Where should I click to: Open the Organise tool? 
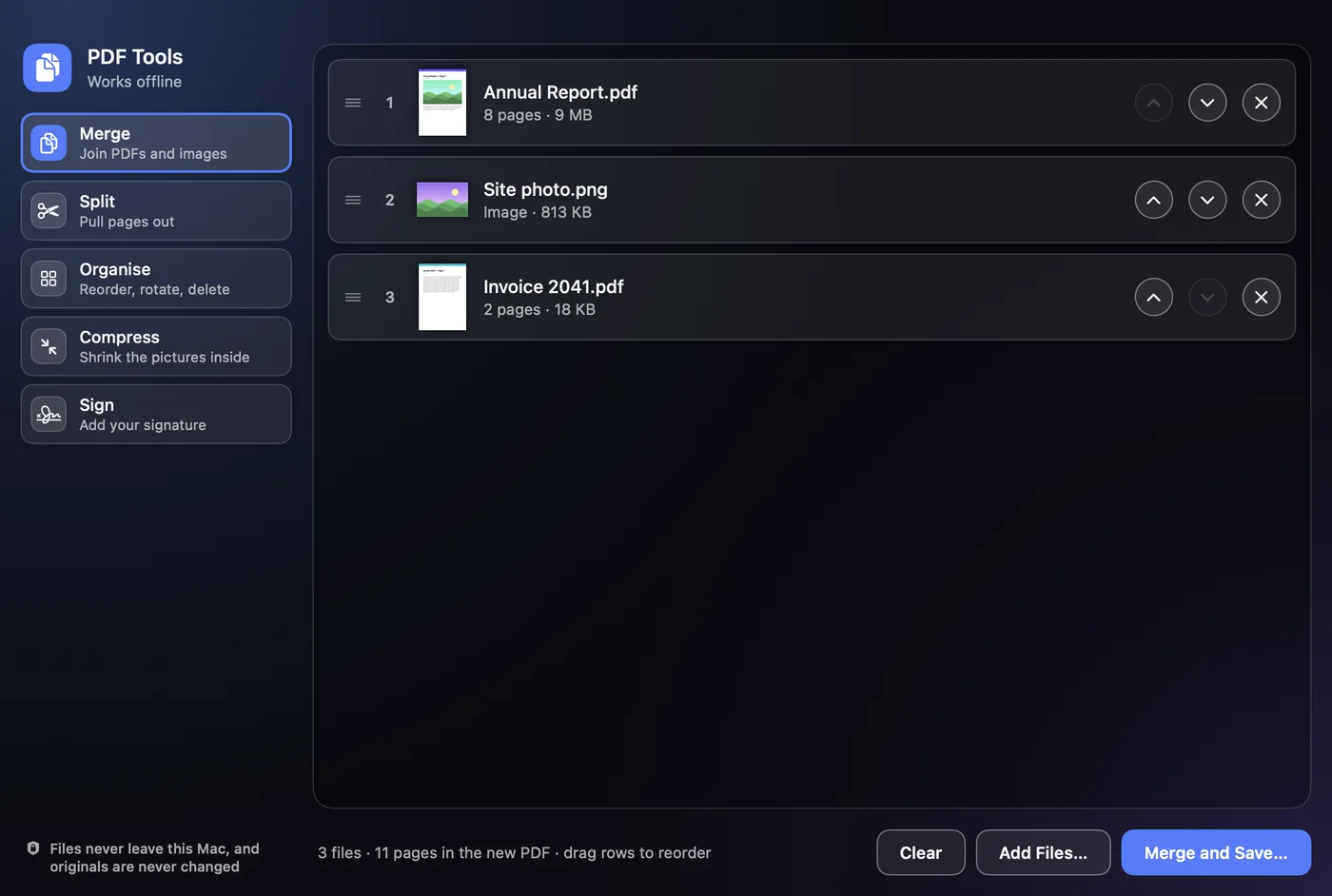(156, 279)
